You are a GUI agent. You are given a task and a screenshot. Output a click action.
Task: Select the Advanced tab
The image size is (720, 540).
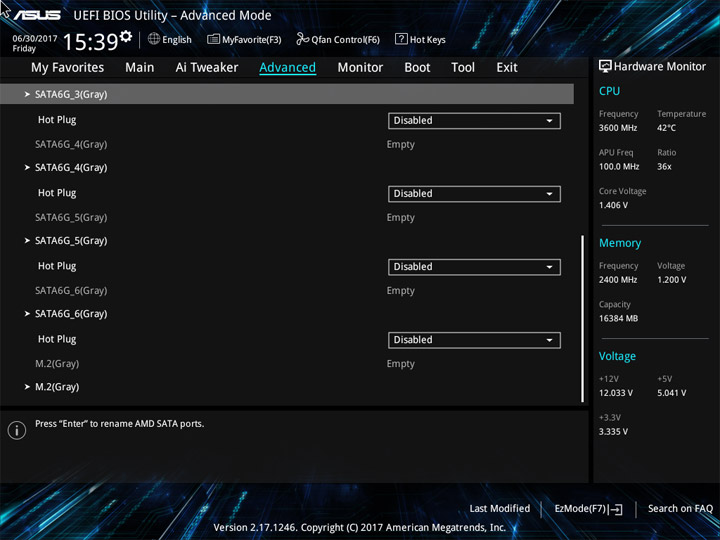[287, 68]
